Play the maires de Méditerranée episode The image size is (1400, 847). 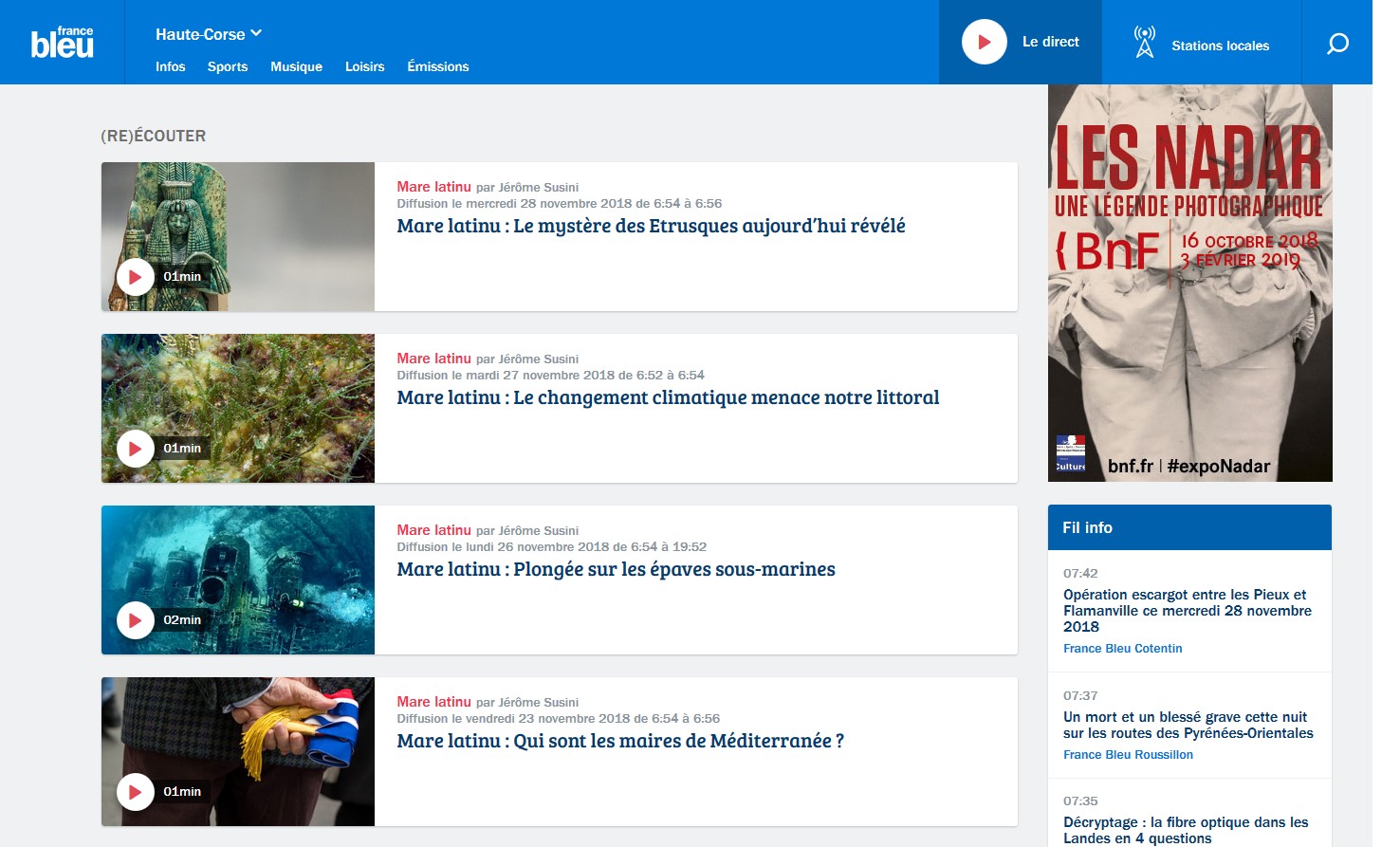coord(136,792)
